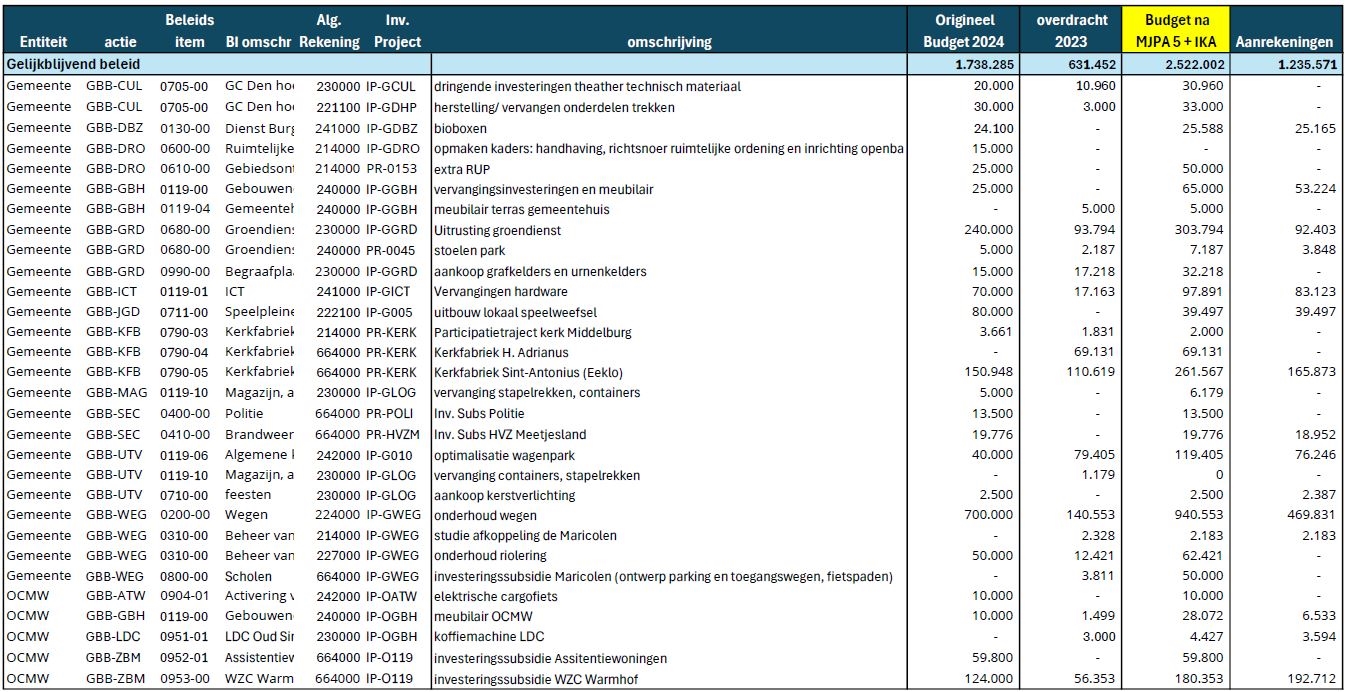Click the action code GBB-LDC
This screenshot has height=692, width=1345.
[x=114, y=636]
